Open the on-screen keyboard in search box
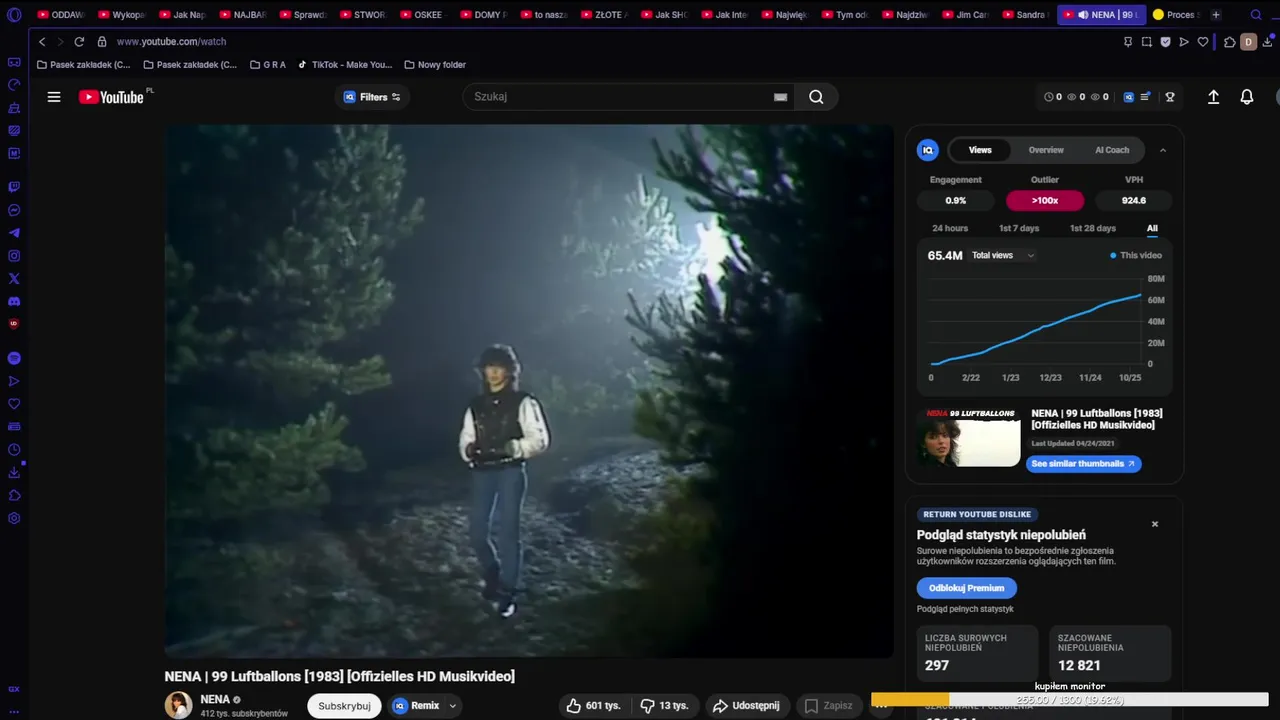The height and width of the screenshot is (720, 1280). [x=781, y=97]
